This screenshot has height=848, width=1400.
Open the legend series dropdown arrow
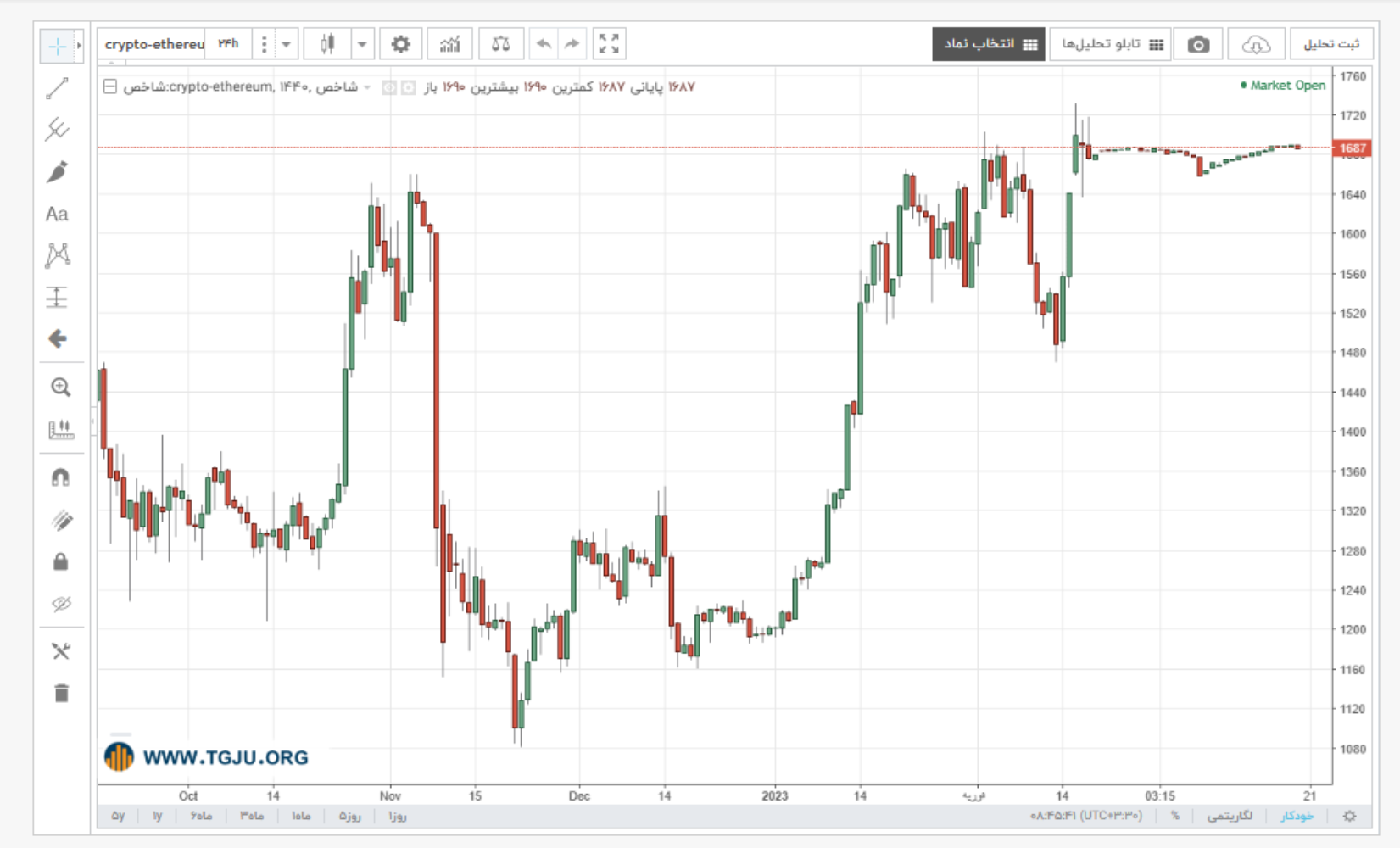(x=367, y=87)
